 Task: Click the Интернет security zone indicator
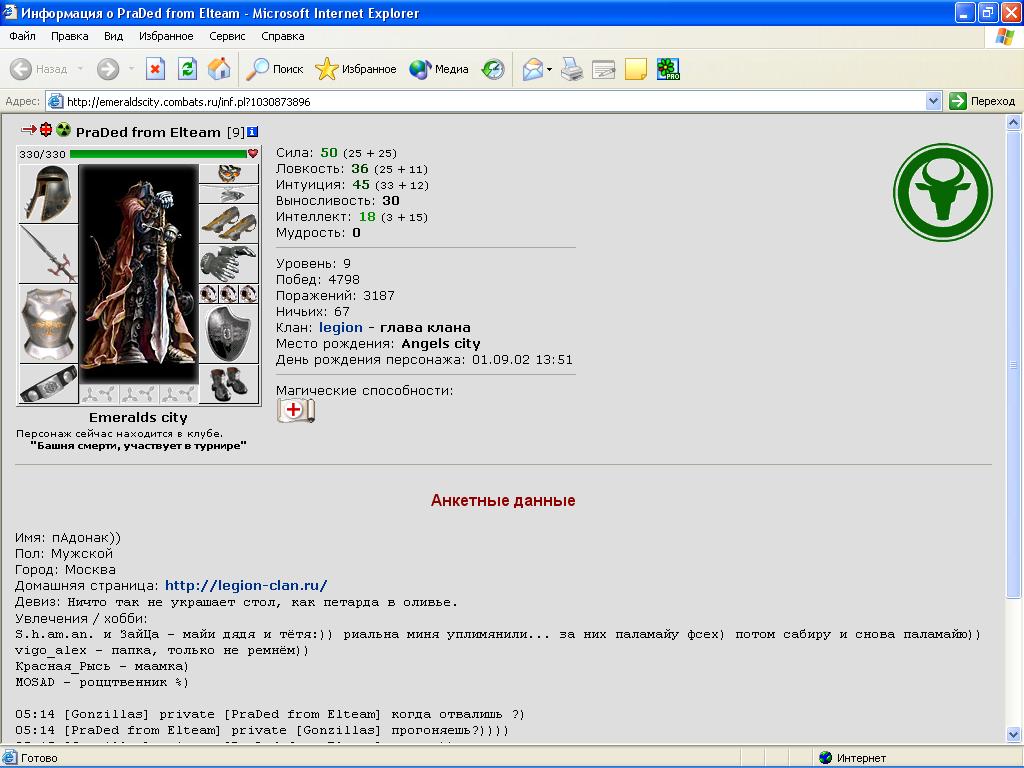point(852,758)
